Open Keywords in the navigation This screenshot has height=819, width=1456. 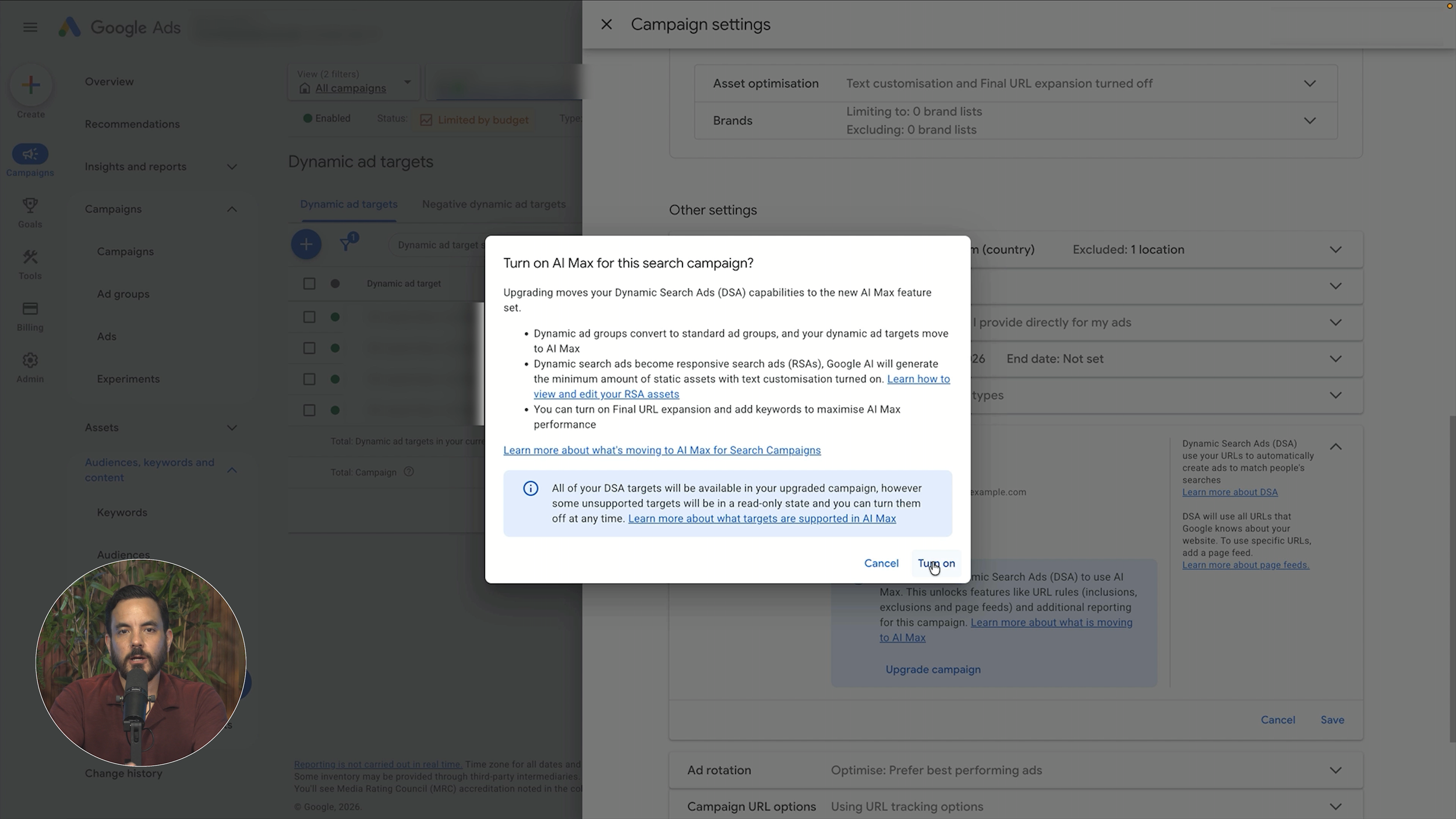(122, 513)
